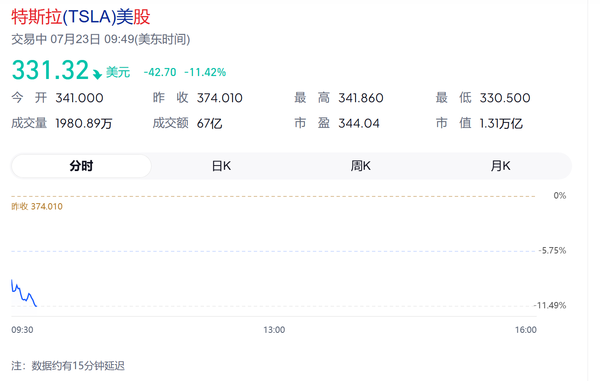
Task: Click the price change -42.70
Action: [x=160, y=72]
